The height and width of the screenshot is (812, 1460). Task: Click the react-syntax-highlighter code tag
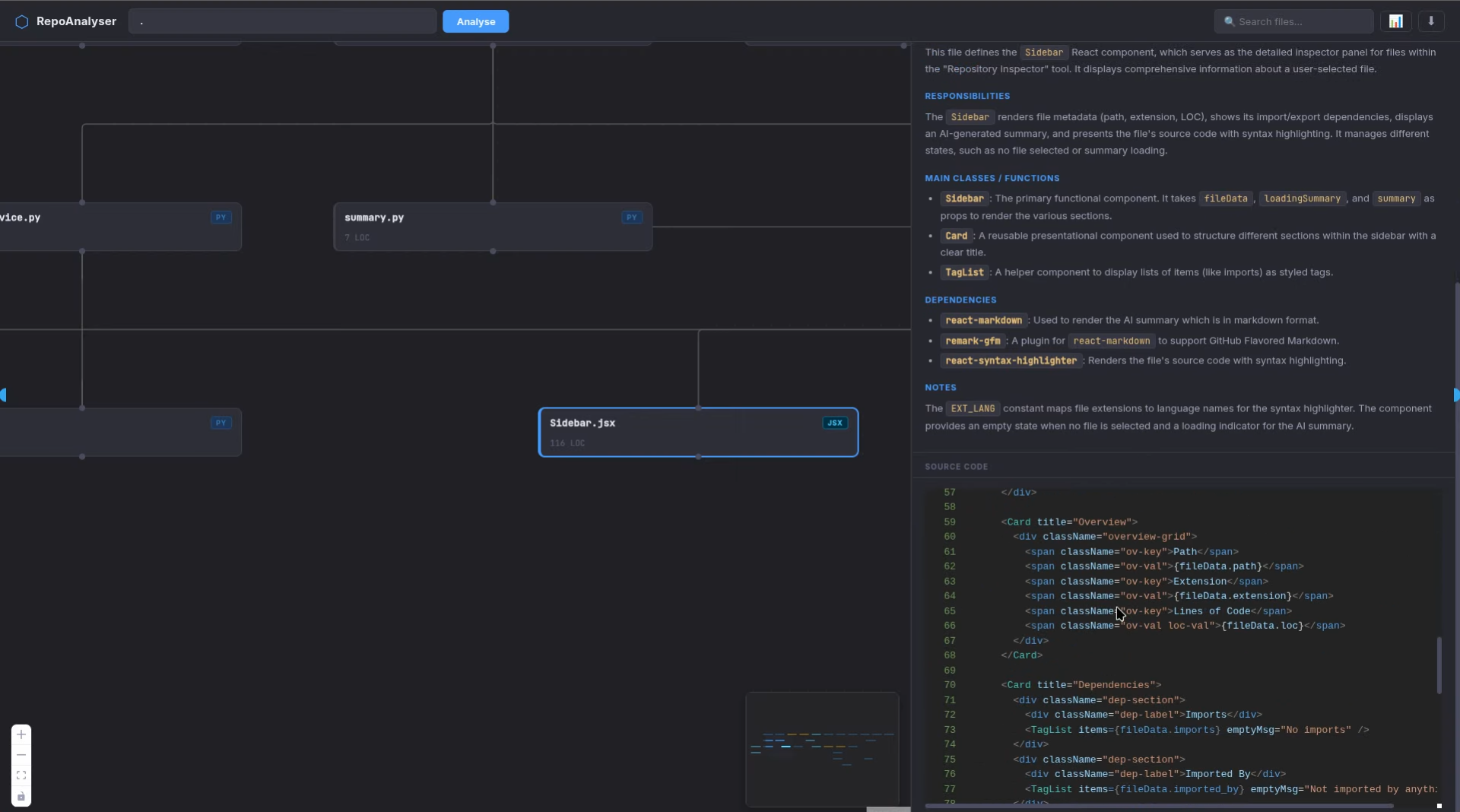[1011, 361]
